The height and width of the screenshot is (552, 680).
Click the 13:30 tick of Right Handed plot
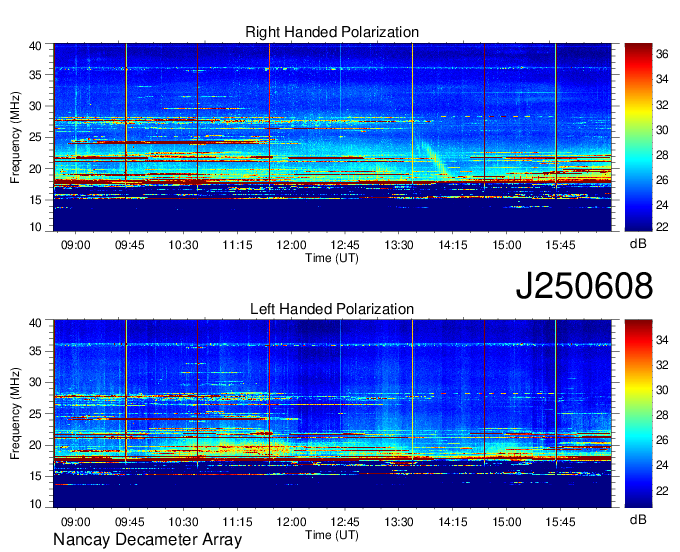point(399,245)
